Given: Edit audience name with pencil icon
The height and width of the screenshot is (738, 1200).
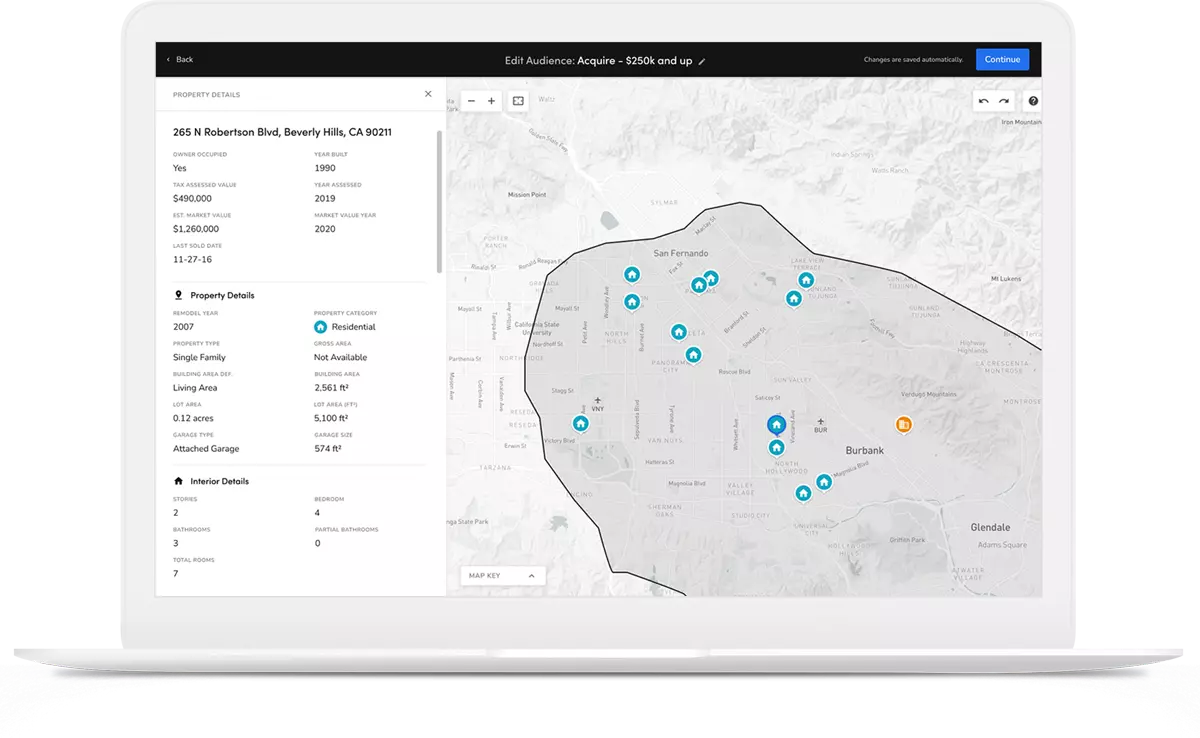Looking at the screenshot, I should 702,61.
